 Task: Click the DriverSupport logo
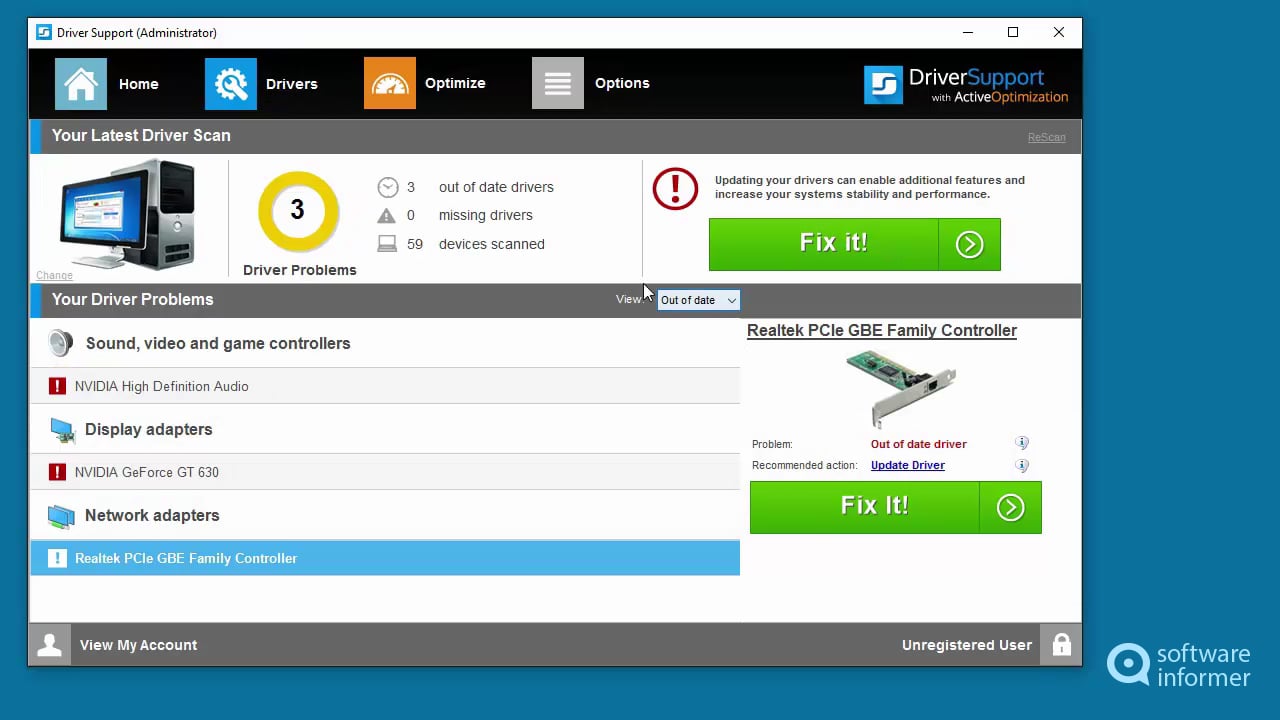point(966,85)
